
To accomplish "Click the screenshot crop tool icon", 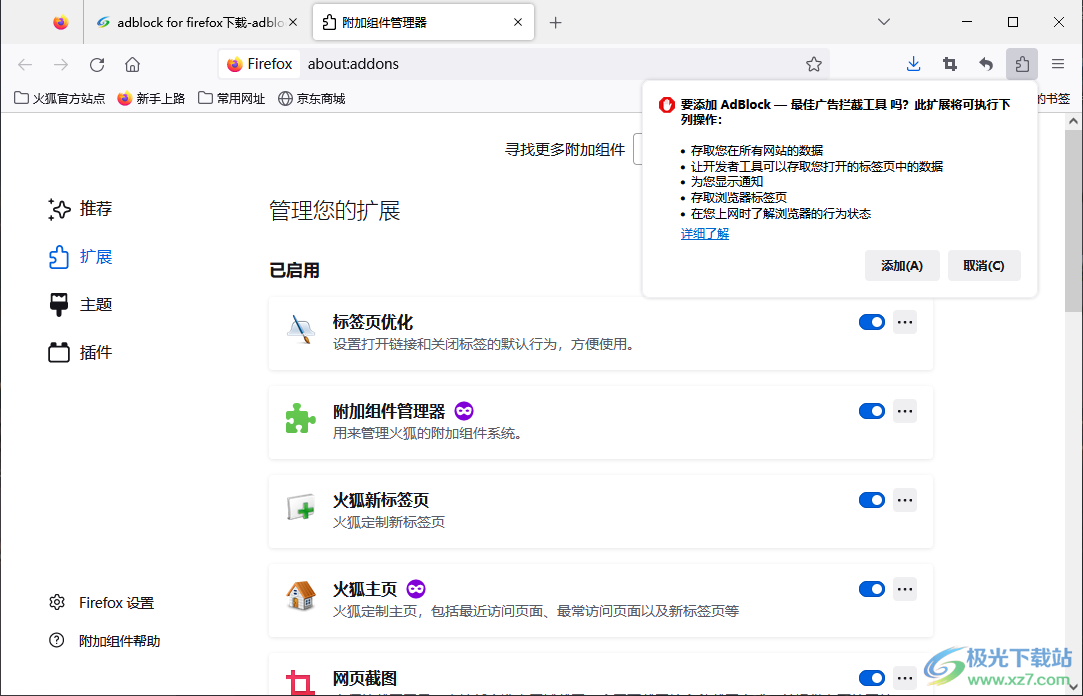I will pos(950,64).
